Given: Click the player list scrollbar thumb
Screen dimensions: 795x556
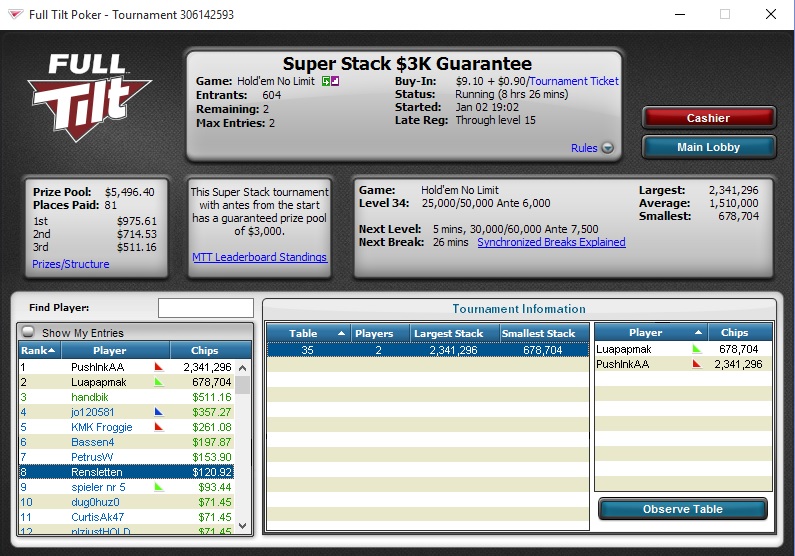Looking at the screenshot, I should [x=242, y=385].
